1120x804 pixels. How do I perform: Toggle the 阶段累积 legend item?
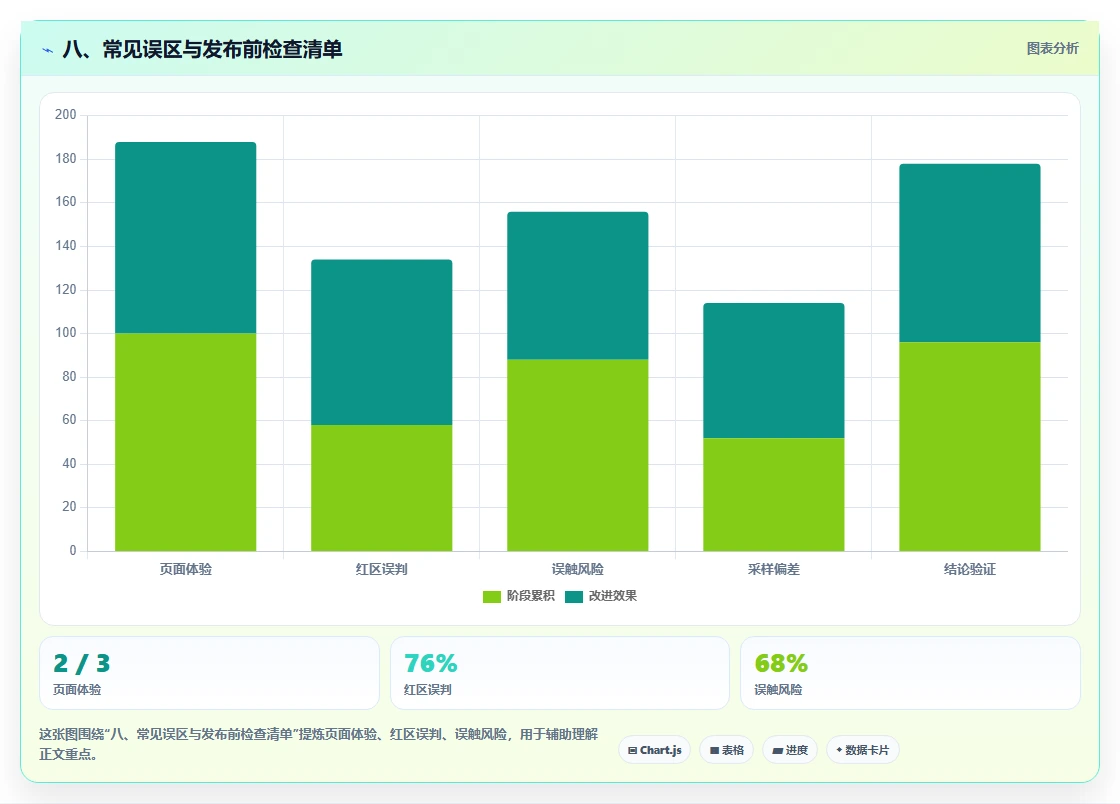pos(519,596)
